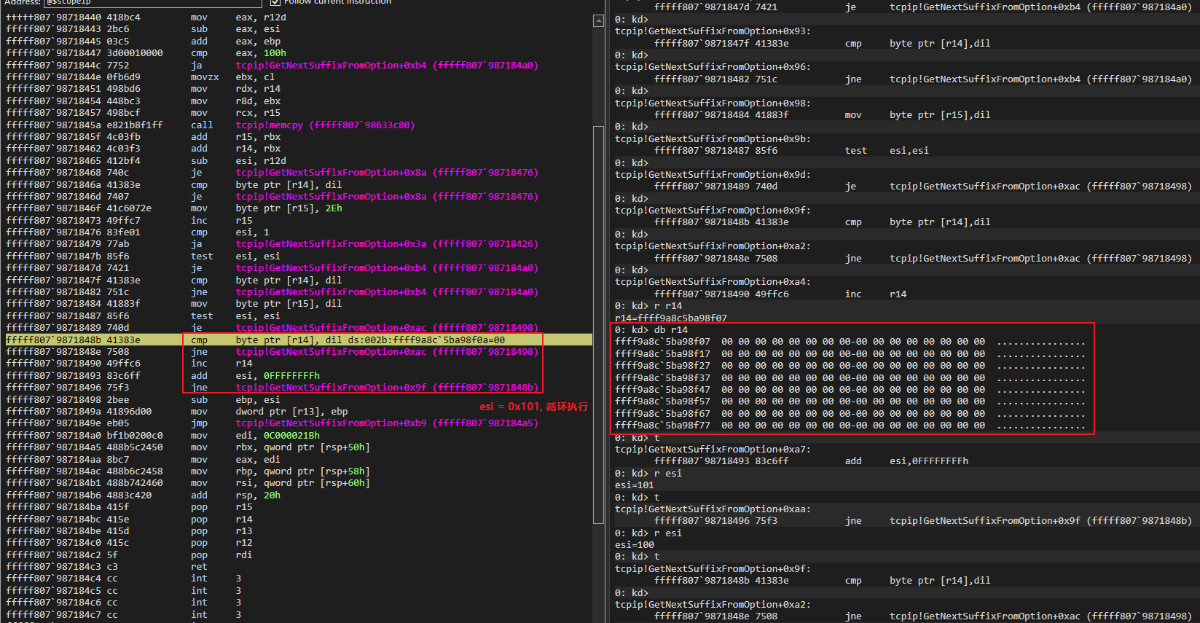Select the pop rdi instruction row

point(299,556)
